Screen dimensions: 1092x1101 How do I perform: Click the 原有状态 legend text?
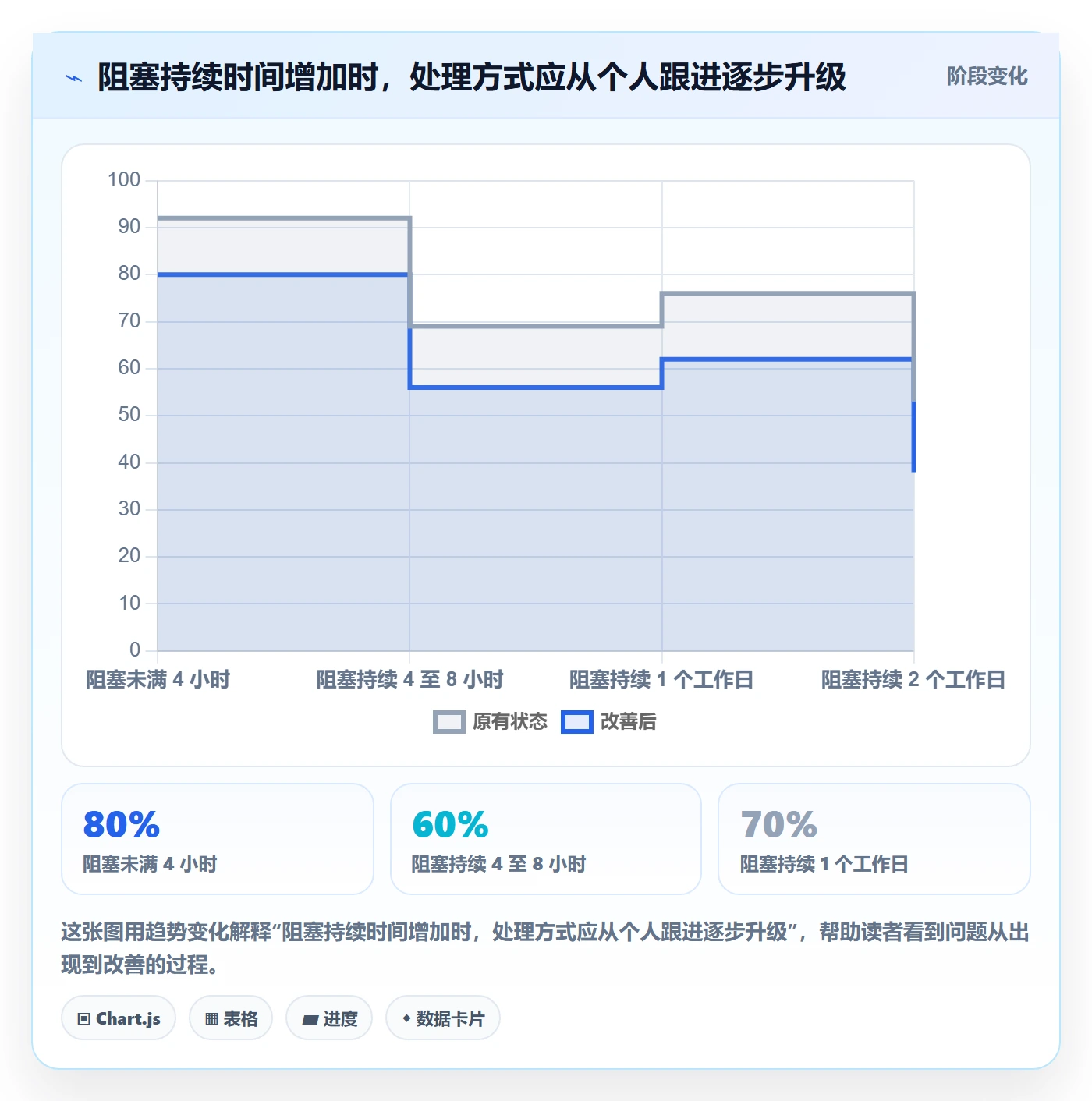coord(510,722)
